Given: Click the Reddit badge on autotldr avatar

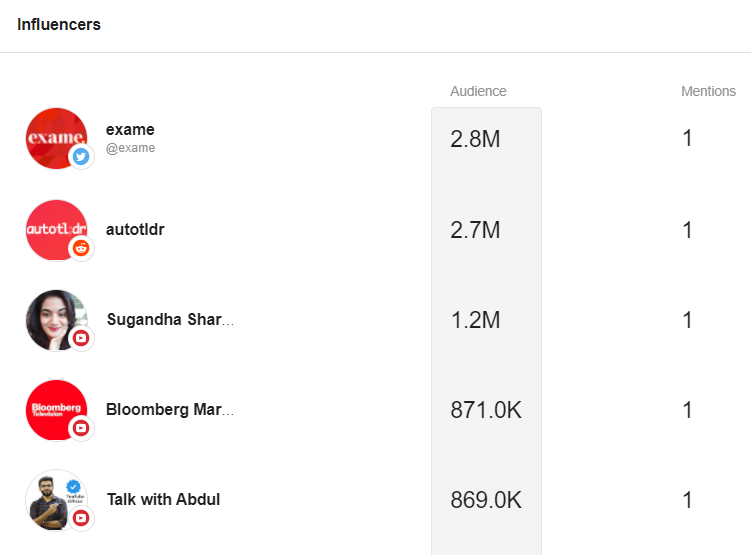Looking at the screenshot, I should (x=81, y=248).
